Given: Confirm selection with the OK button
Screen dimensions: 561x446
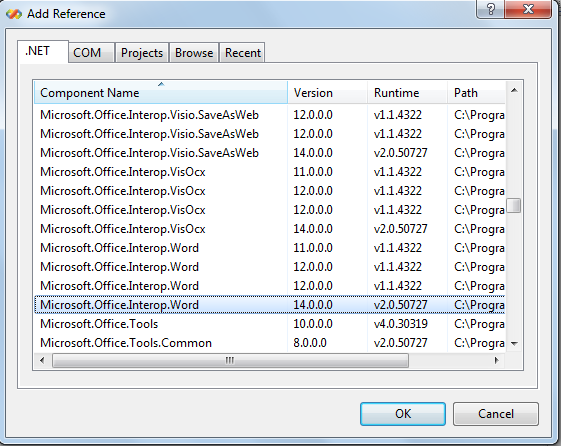Looking at the screenshot, I should click(x=403, y=414).
